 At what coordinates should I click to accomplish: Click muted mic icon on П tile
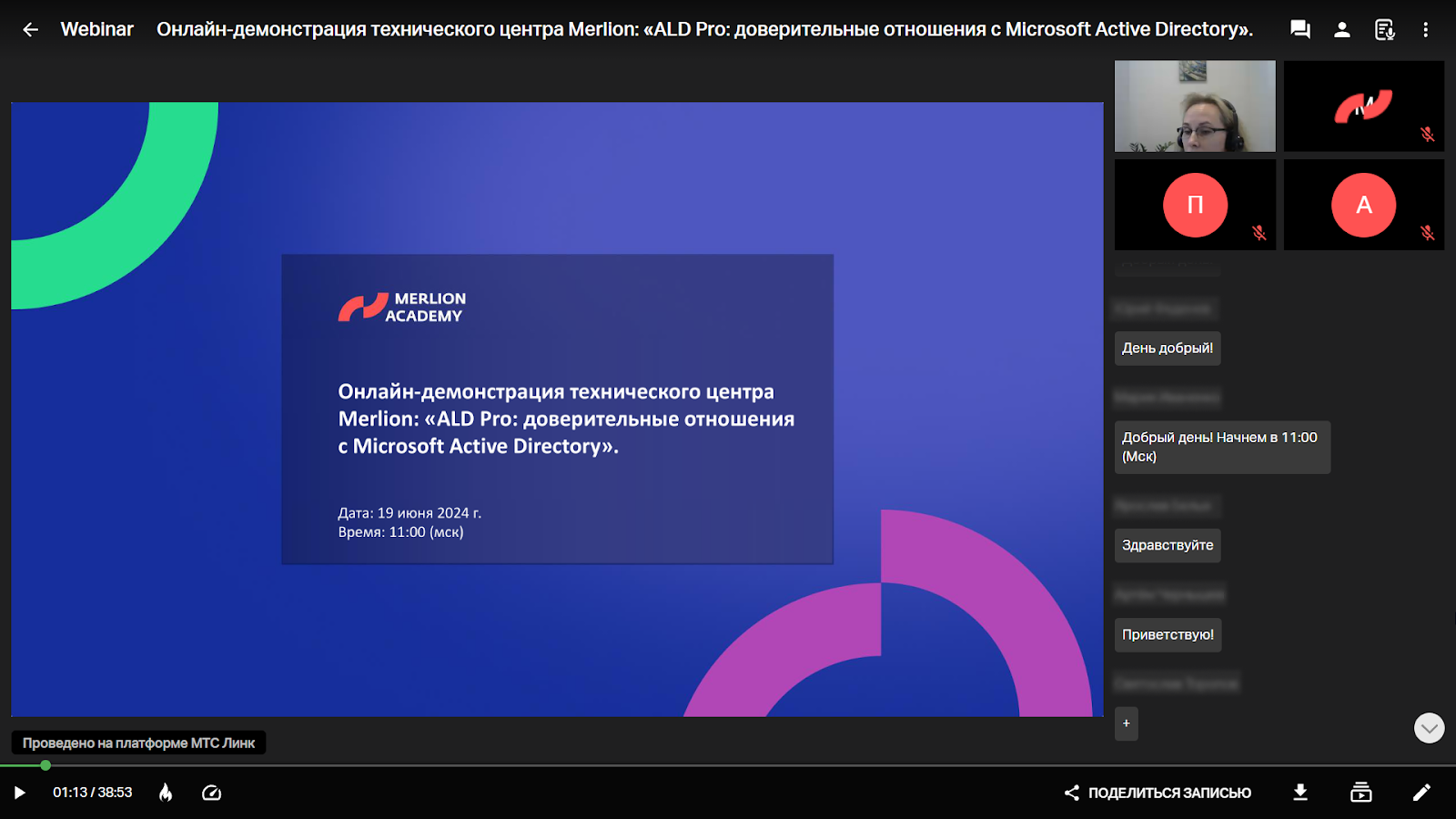tap(1259, 233)
